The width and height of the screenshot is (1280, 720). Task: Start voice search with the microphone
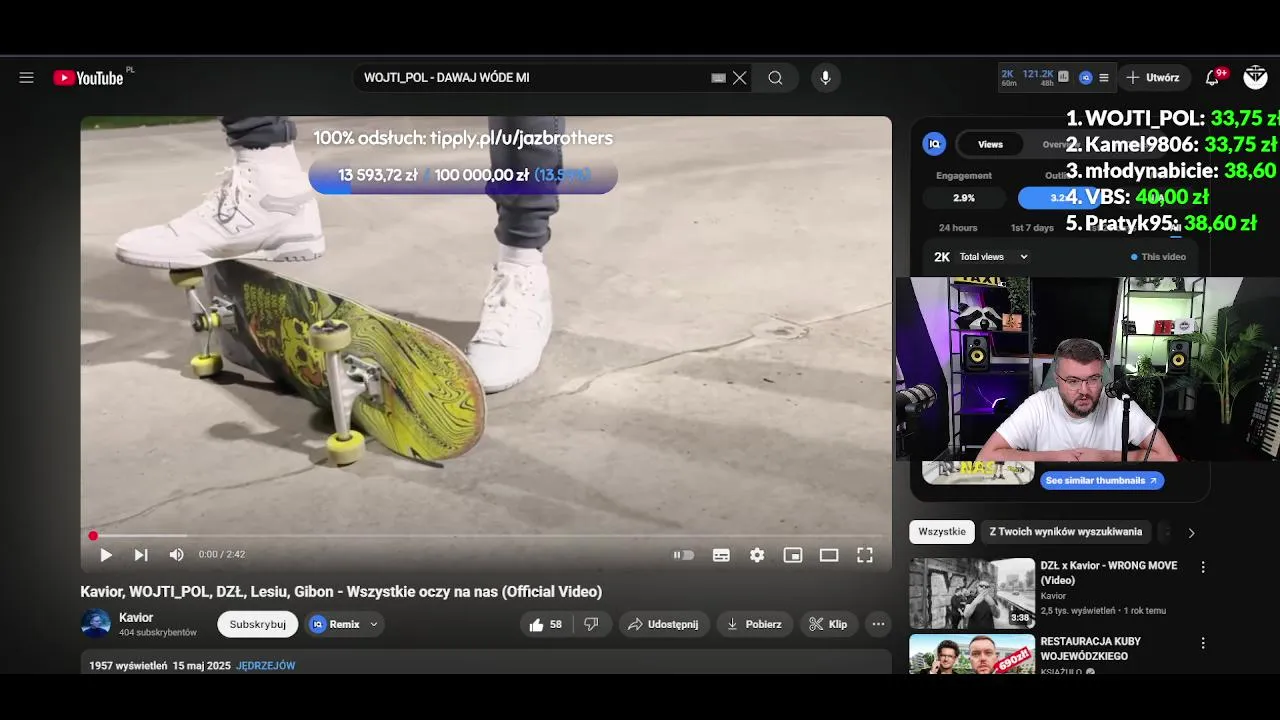825,78
